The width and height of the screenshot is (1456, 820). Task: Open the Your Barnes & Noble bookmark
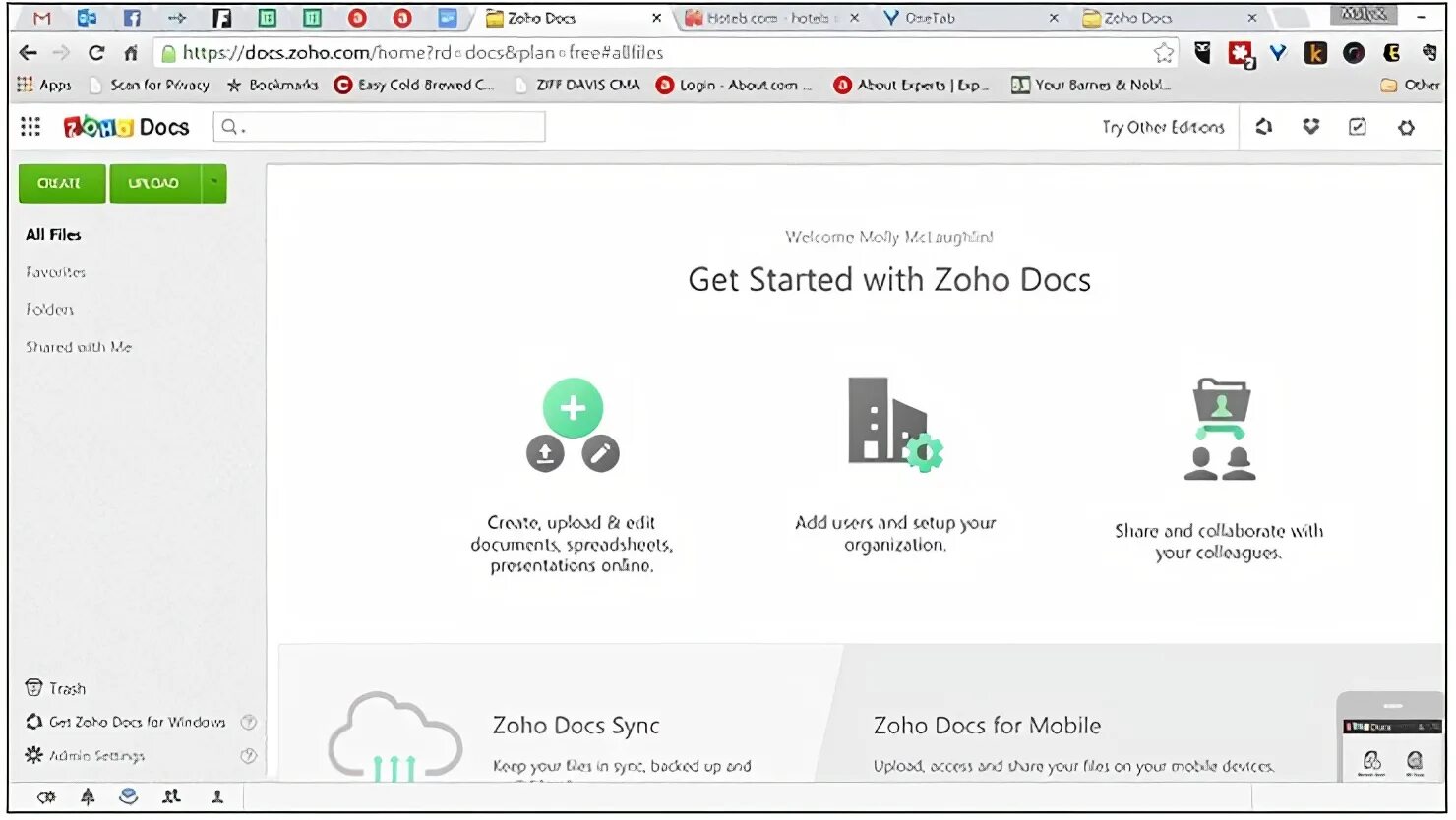(1091, 86)
